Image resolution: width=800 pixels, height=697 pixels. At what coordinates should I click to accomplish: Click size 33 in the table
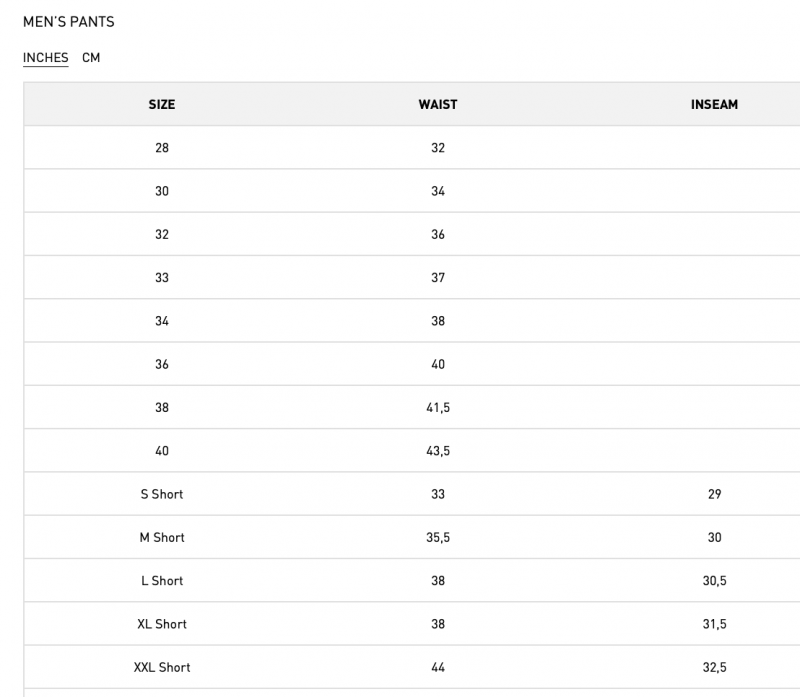(162, 278)
